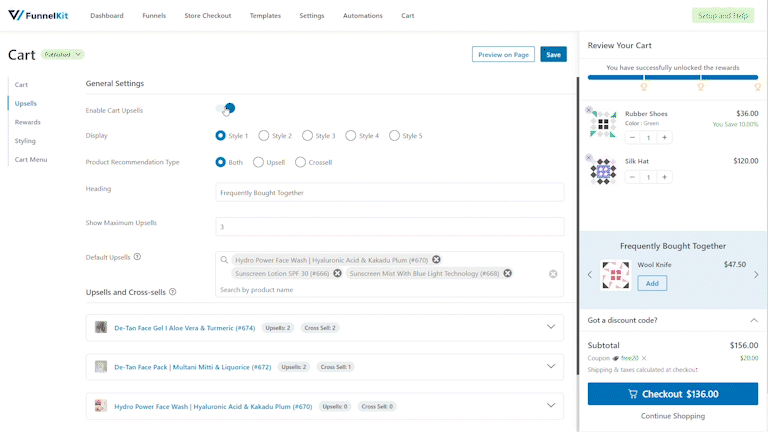Open the Store Checkout menu

[x=208, y=16]
